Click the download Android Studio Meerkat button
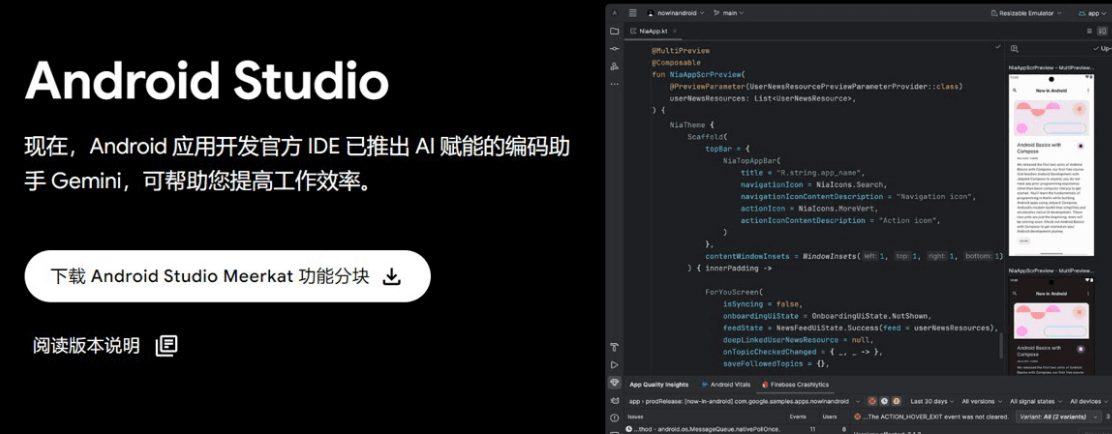 tap(228, 277)
